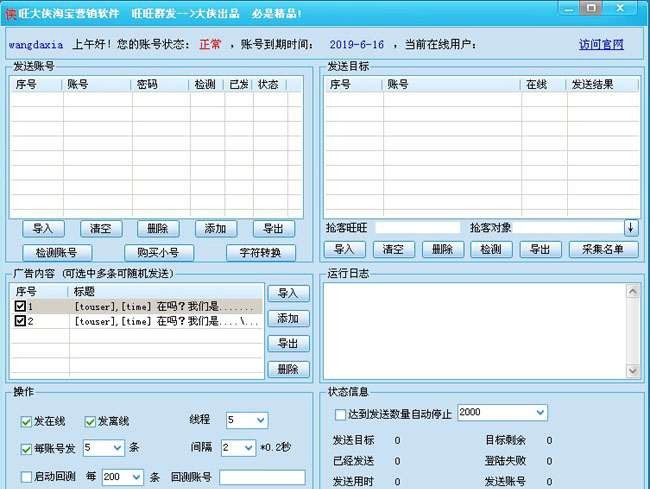This screenshot has width=650, height=489.
Task: Enable the 发在线 checkbox
Action: click(27, 421)
